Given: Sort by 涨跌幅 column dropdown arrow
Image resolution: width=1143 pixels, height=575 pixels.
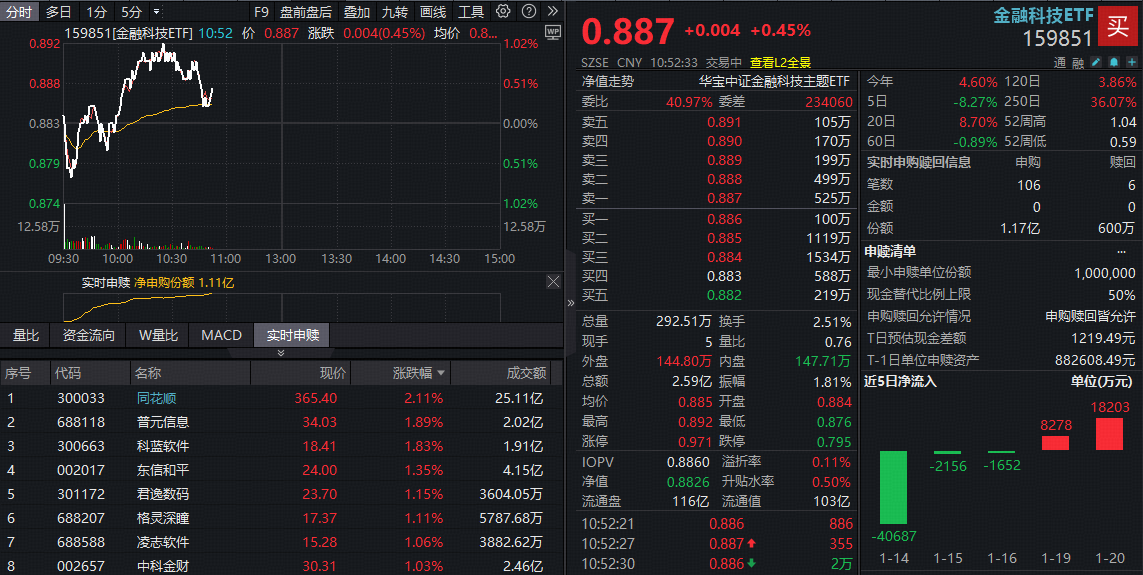Looking at the screenshot, I should pyautogui.click(x=441, y=373).
